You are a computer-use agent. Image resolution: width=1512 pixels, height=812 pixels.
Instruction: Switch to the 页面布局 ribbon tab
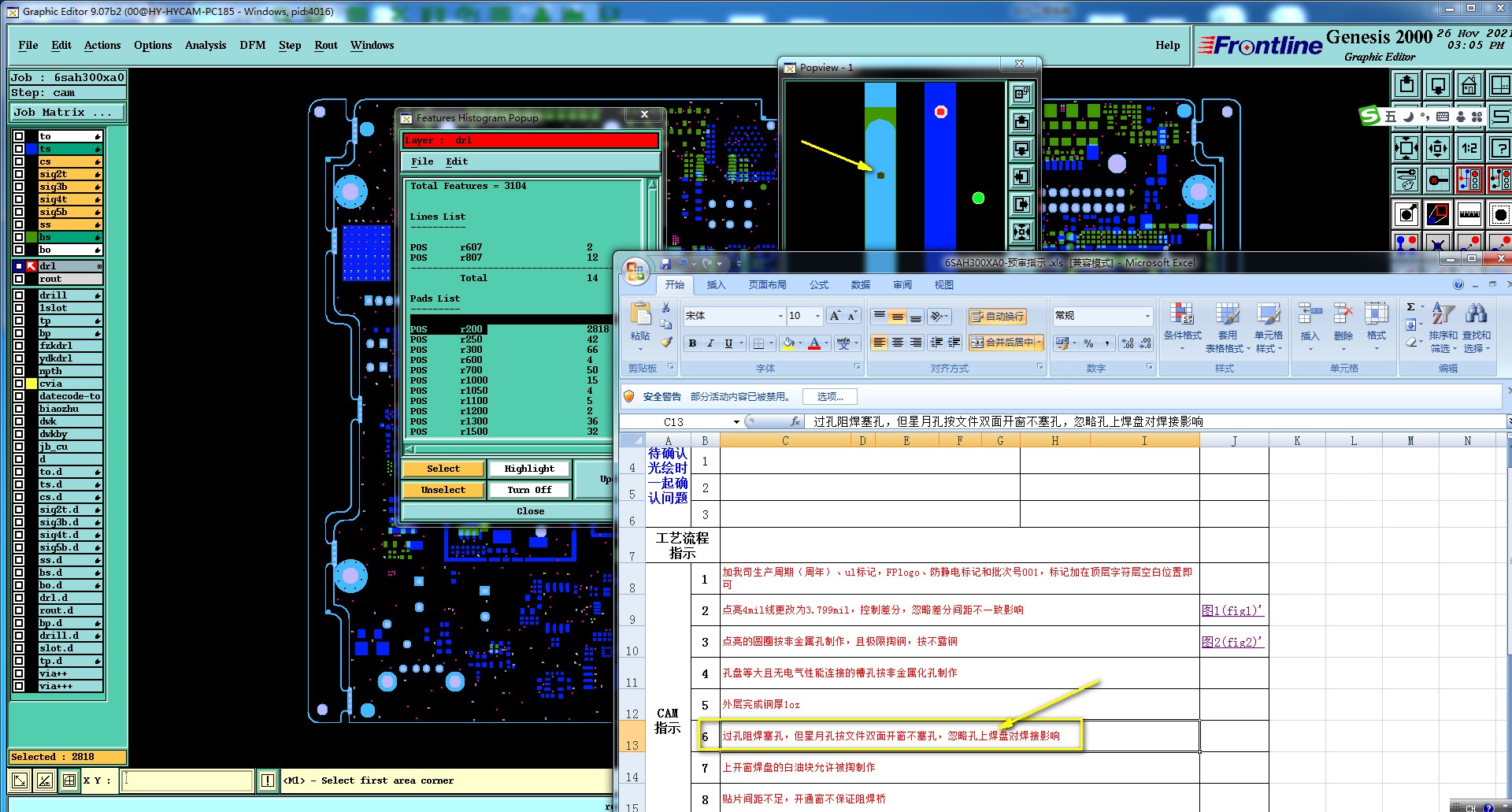click(x=766, y=285)
